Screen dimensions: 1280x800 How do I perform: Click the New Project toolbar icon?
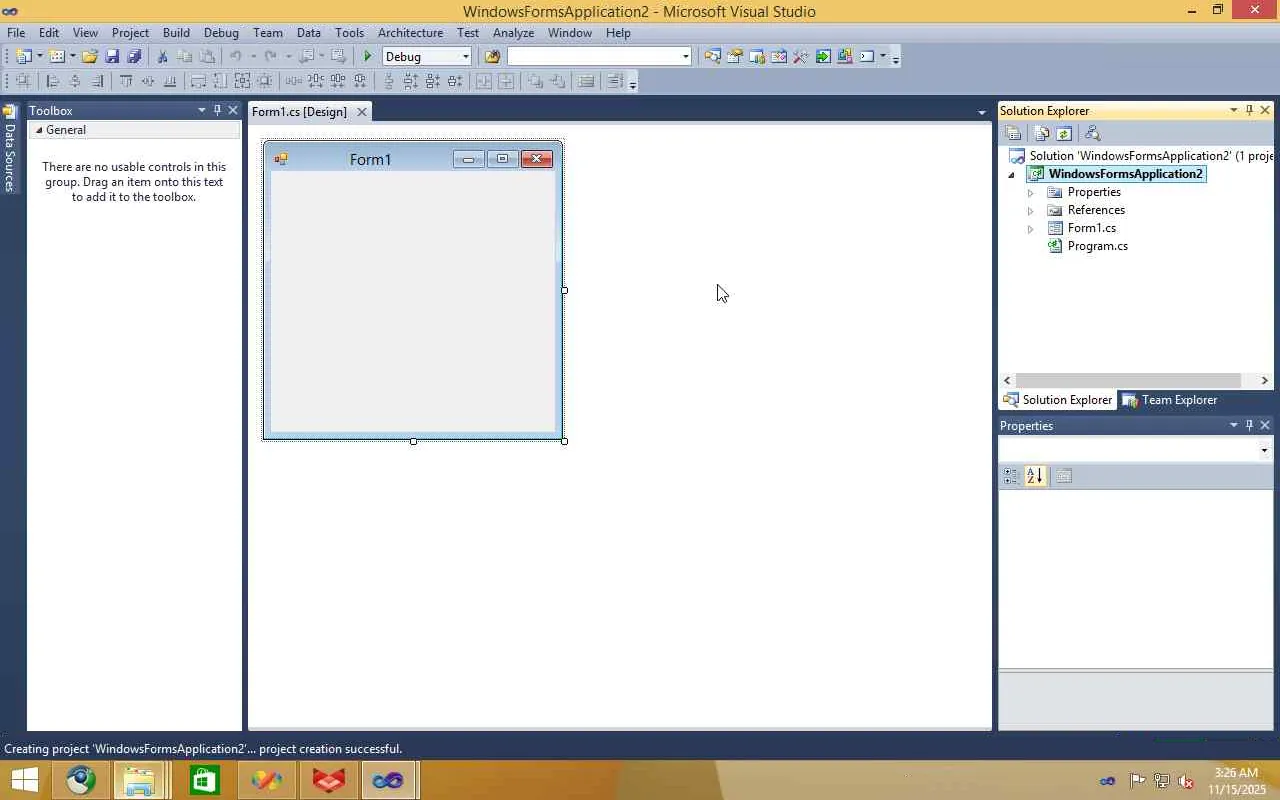tap(24, 57)
